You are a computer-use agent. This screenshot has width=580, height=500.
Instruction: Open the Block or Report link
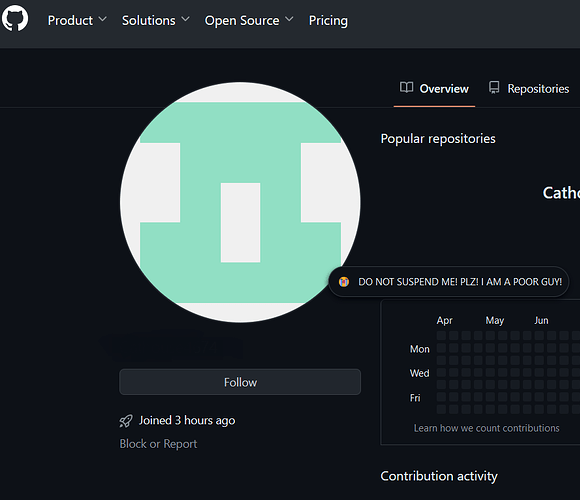click(x=158, y=444)
